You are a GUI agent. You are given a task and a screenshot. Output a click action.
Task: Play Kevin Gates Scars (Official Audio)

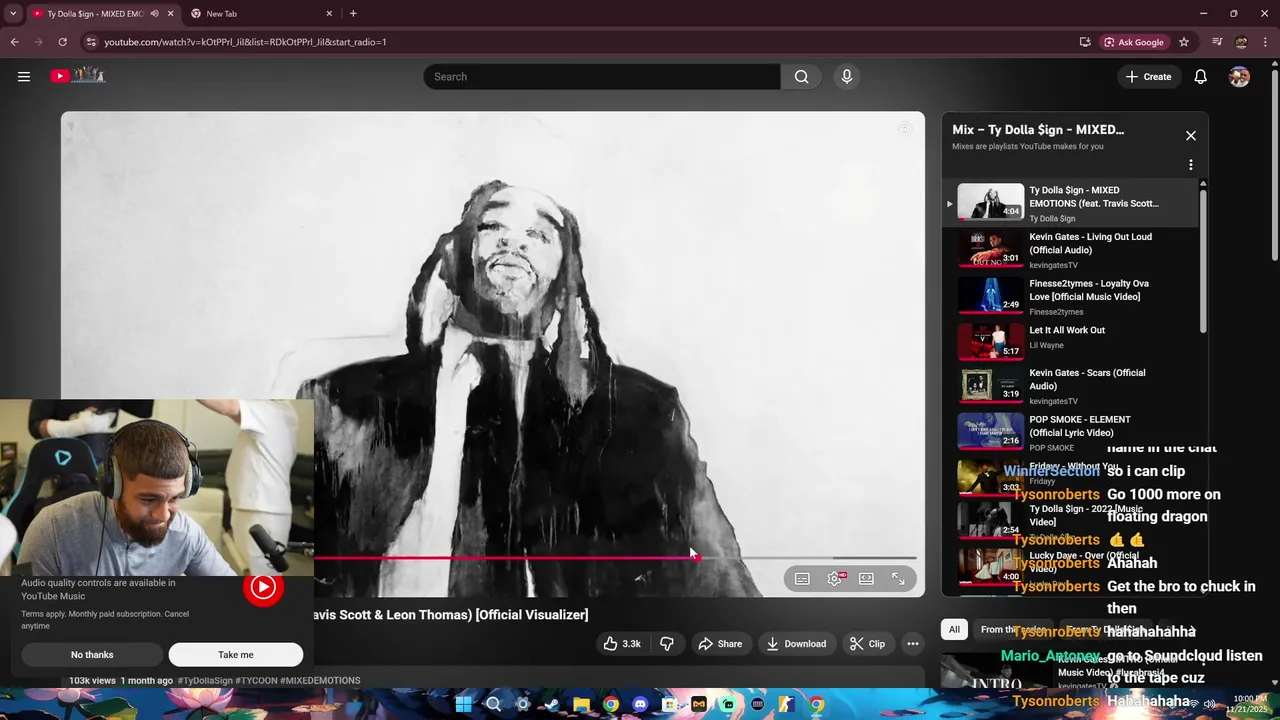(x=1070, y=386)
